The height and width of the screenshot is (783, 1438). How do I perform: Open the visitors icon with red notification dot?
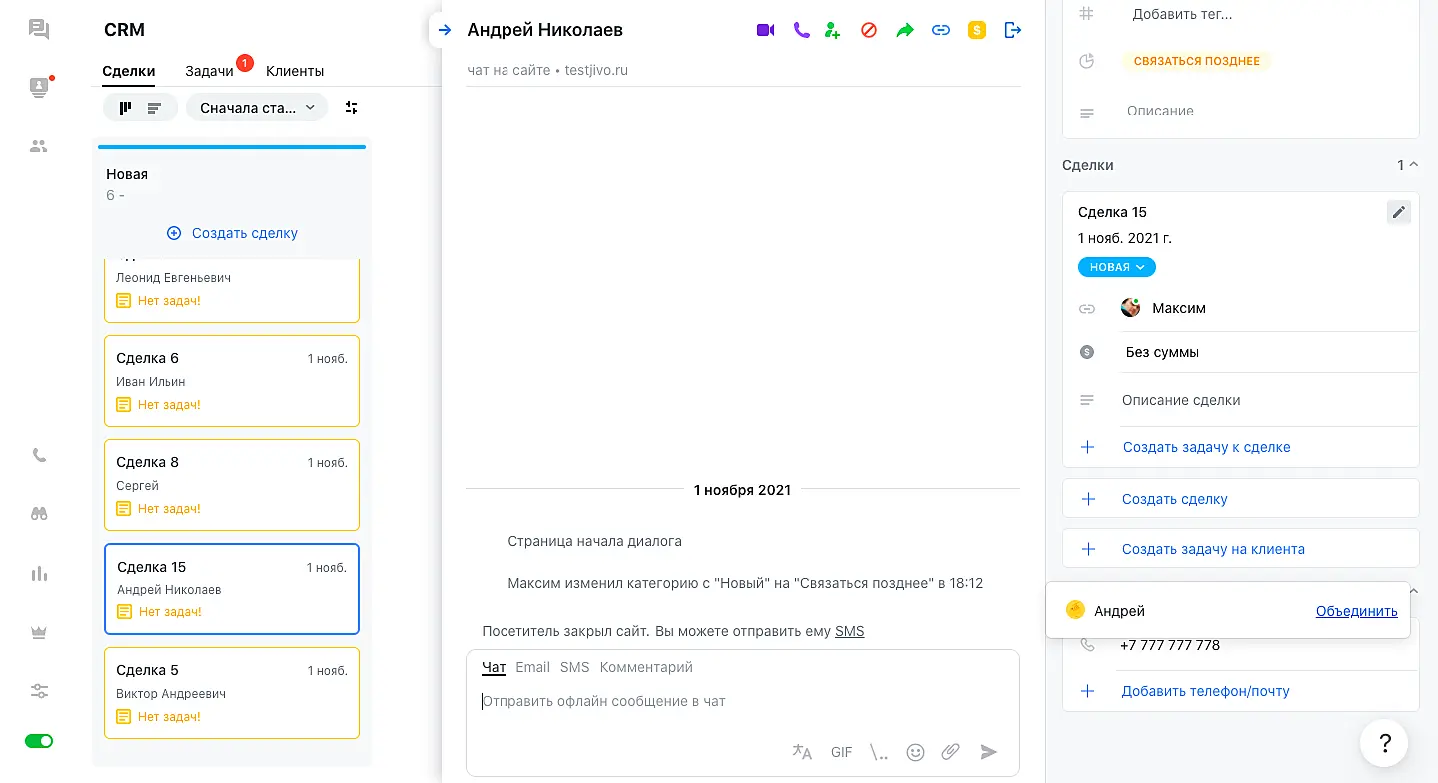(x=39, y=87)
